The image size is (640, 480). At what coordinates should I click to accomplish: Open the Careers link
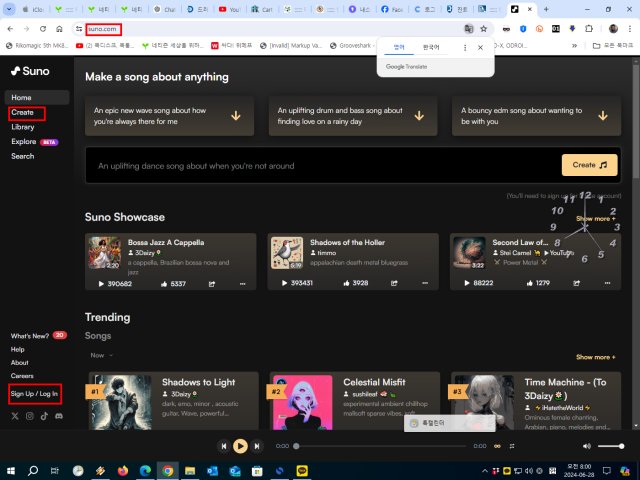[22, 376]
